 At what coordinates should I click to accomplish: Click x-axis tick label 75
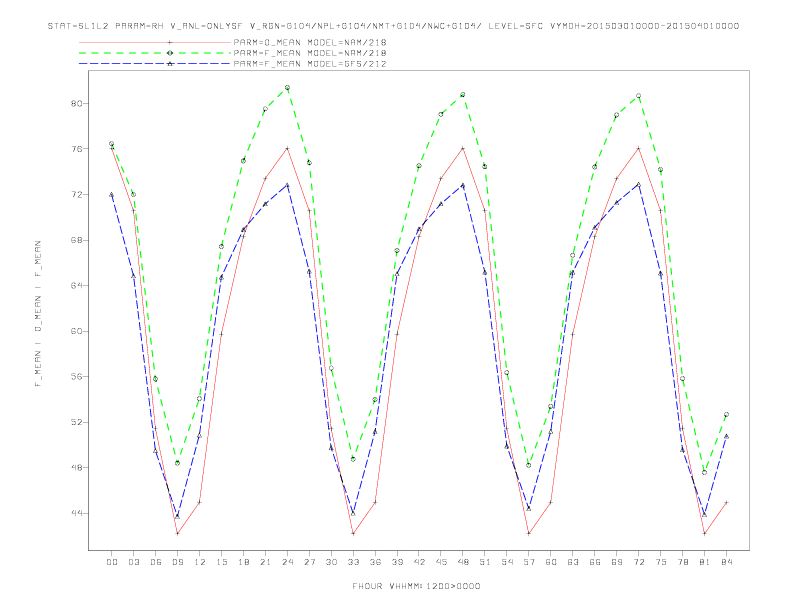pyautogui.click(x=661, y=562)
